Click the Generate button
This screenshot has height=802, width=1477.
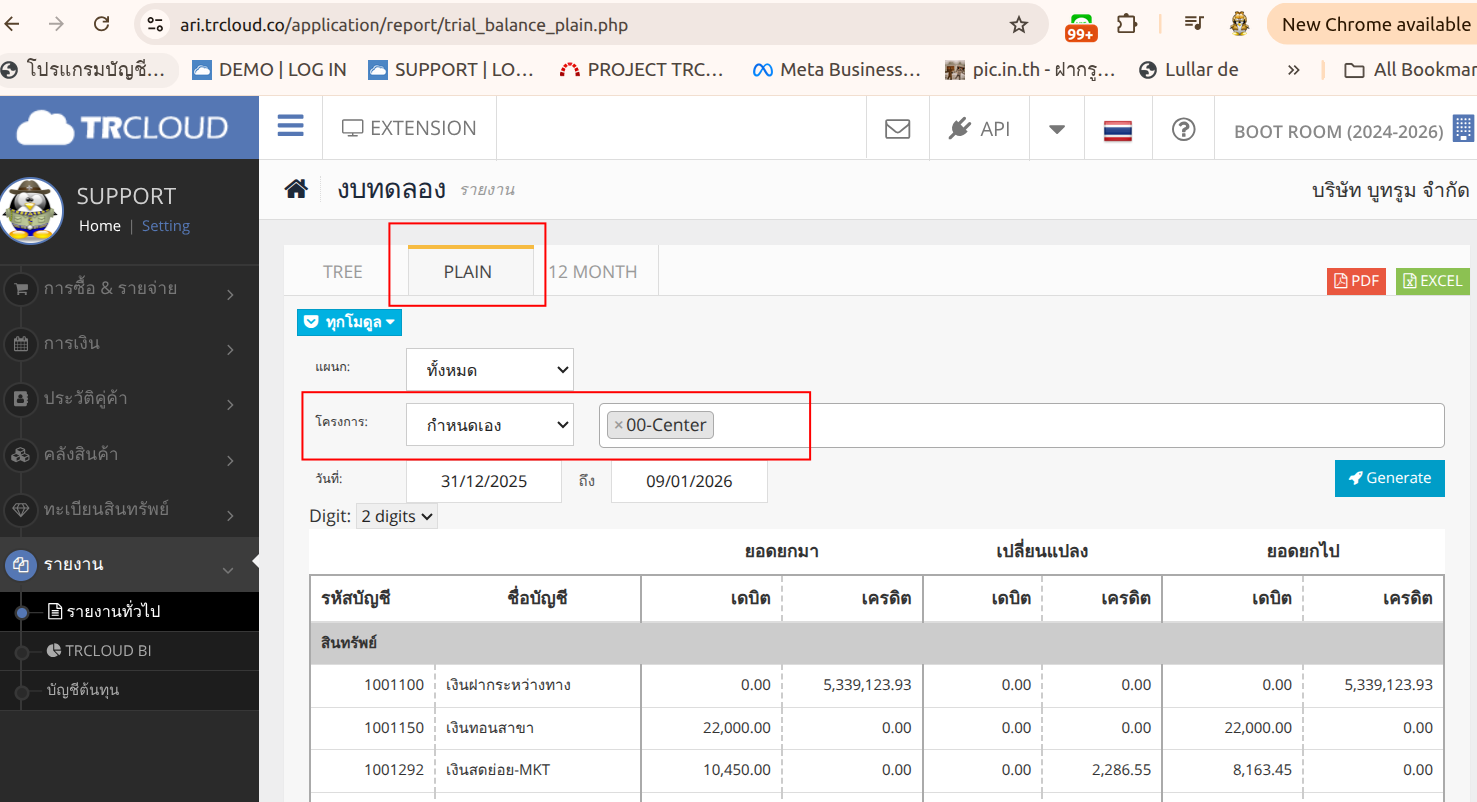coord(1389,478)
